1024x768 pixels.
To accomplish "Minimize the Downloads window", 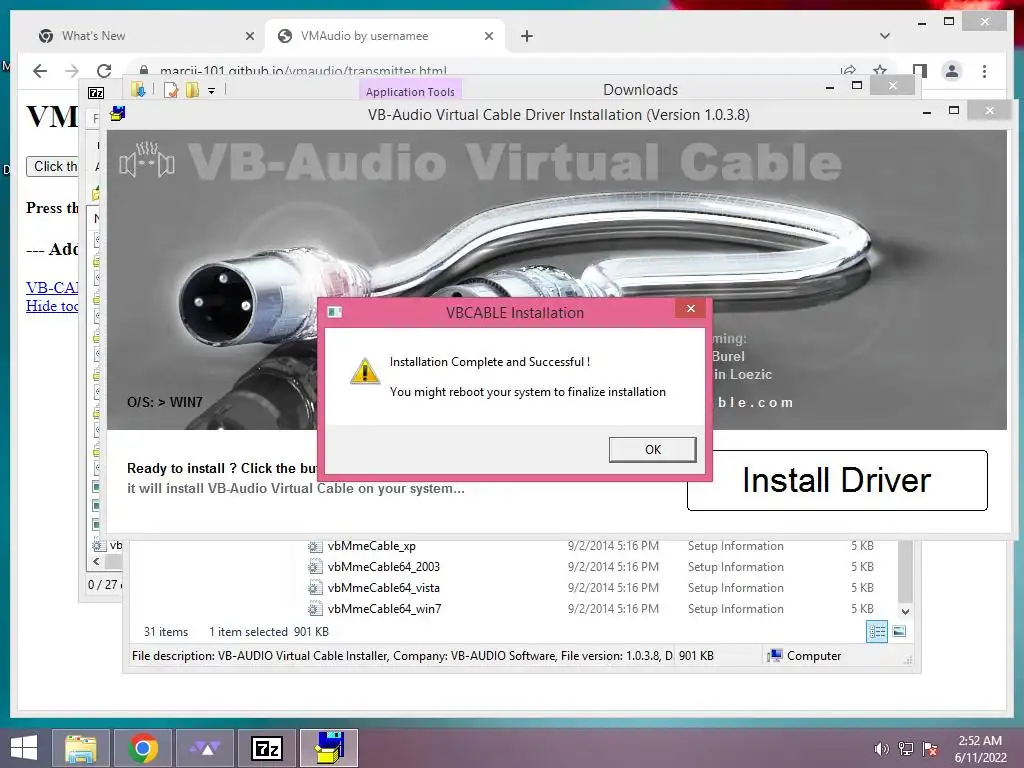I will pyautogui.click(x=829, y=87).
